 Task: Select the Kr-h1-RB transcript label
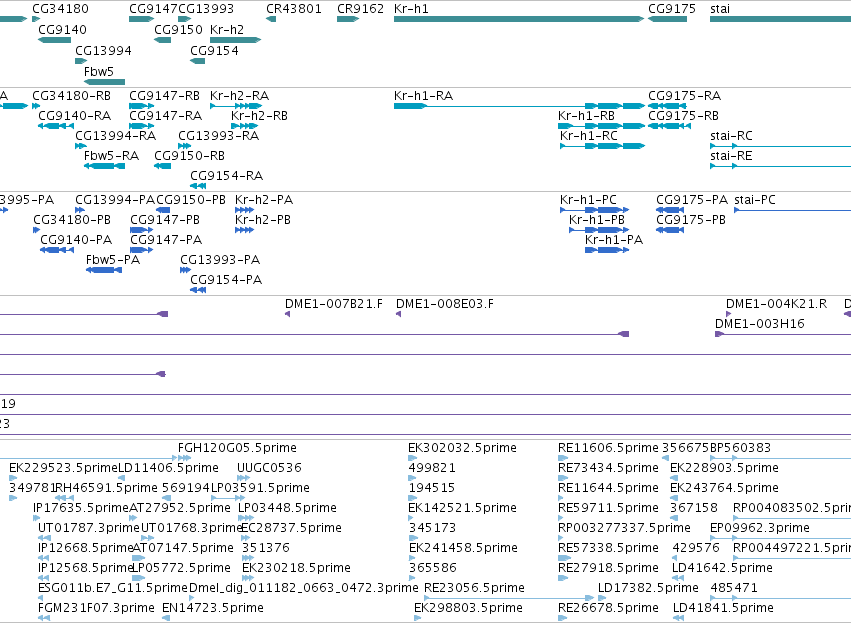coord(586,116)
